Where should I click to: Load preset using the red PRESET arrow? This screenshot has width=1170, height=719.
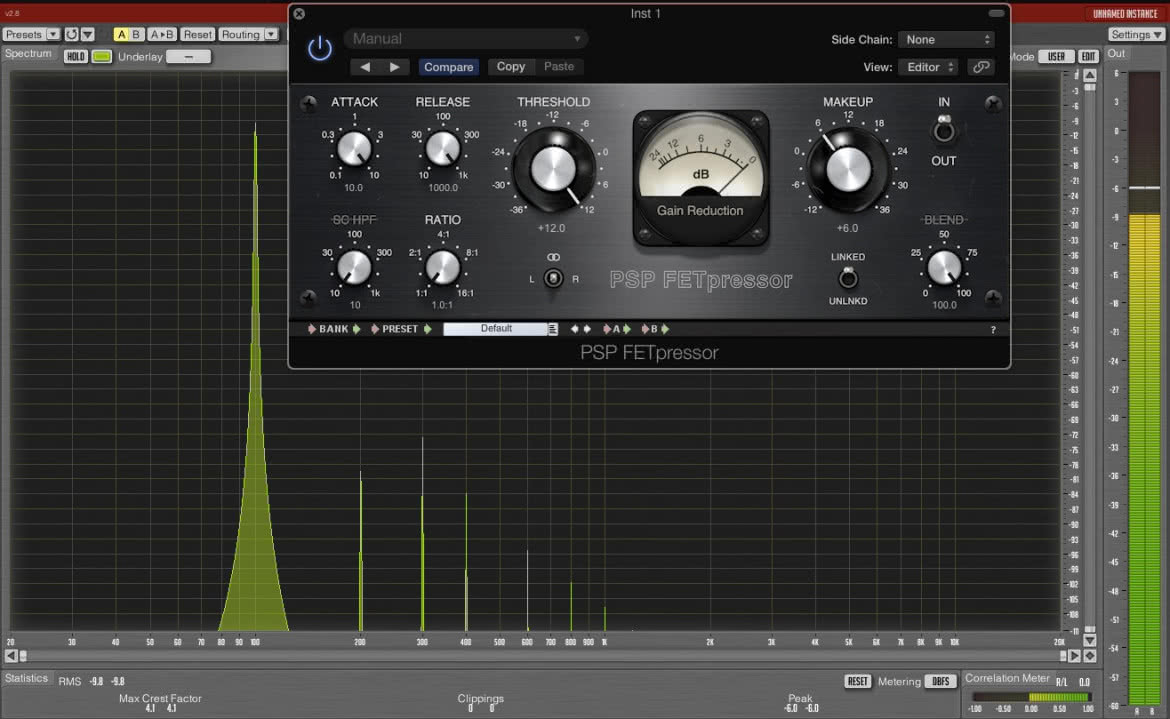[x=375, y=329]
